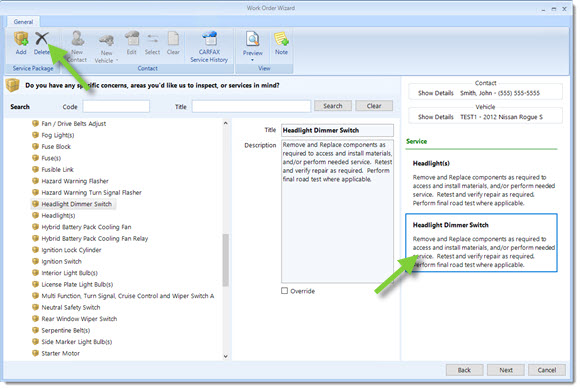This screenshot has height=389, width=580.
Task: Click the Headlight Dimmer Switch title field
Action: pyautogui.click(x=337, y=130)
